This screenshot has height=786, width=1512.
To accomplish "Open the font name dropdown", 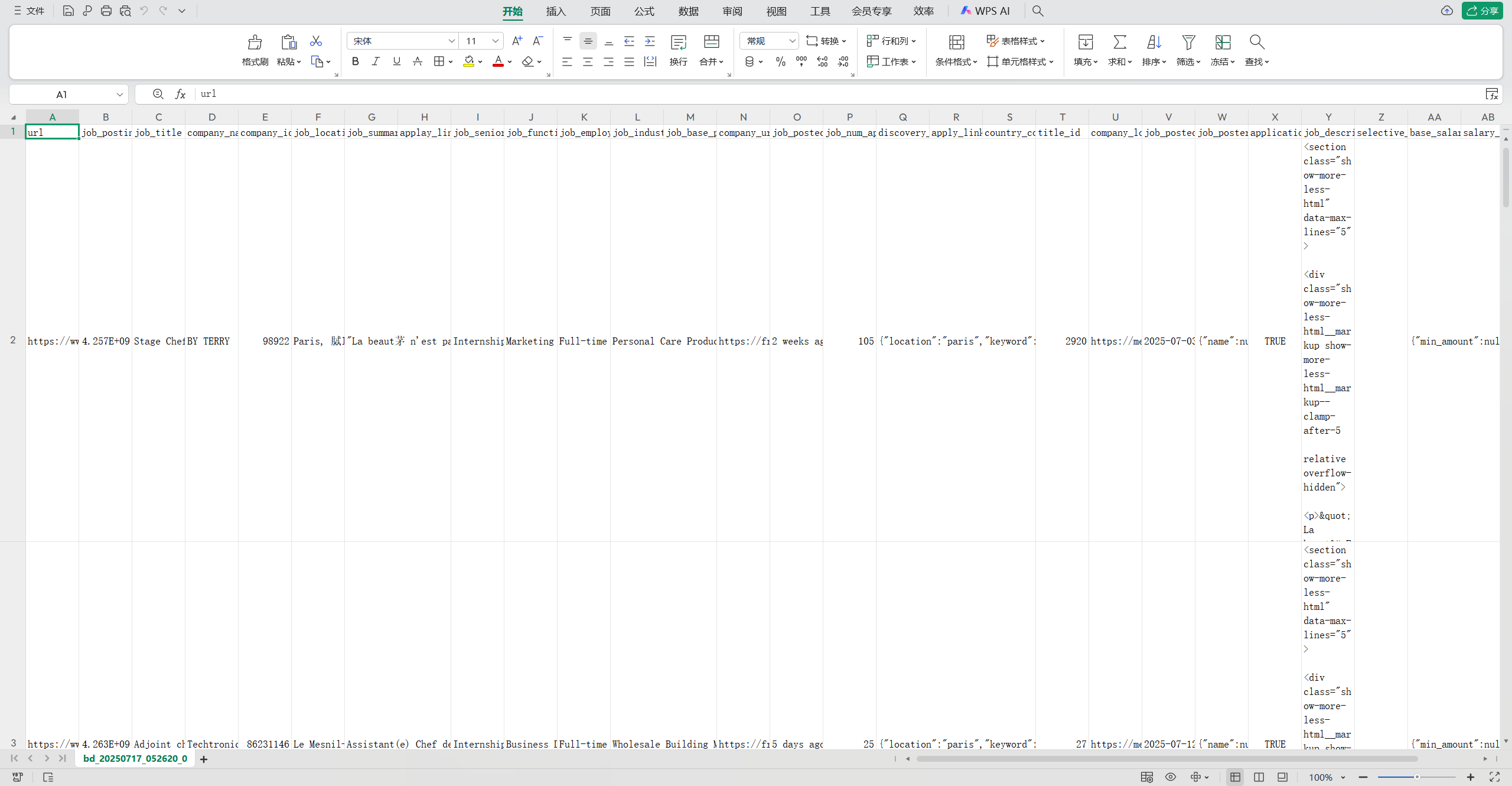I will [x=451, y=41].
